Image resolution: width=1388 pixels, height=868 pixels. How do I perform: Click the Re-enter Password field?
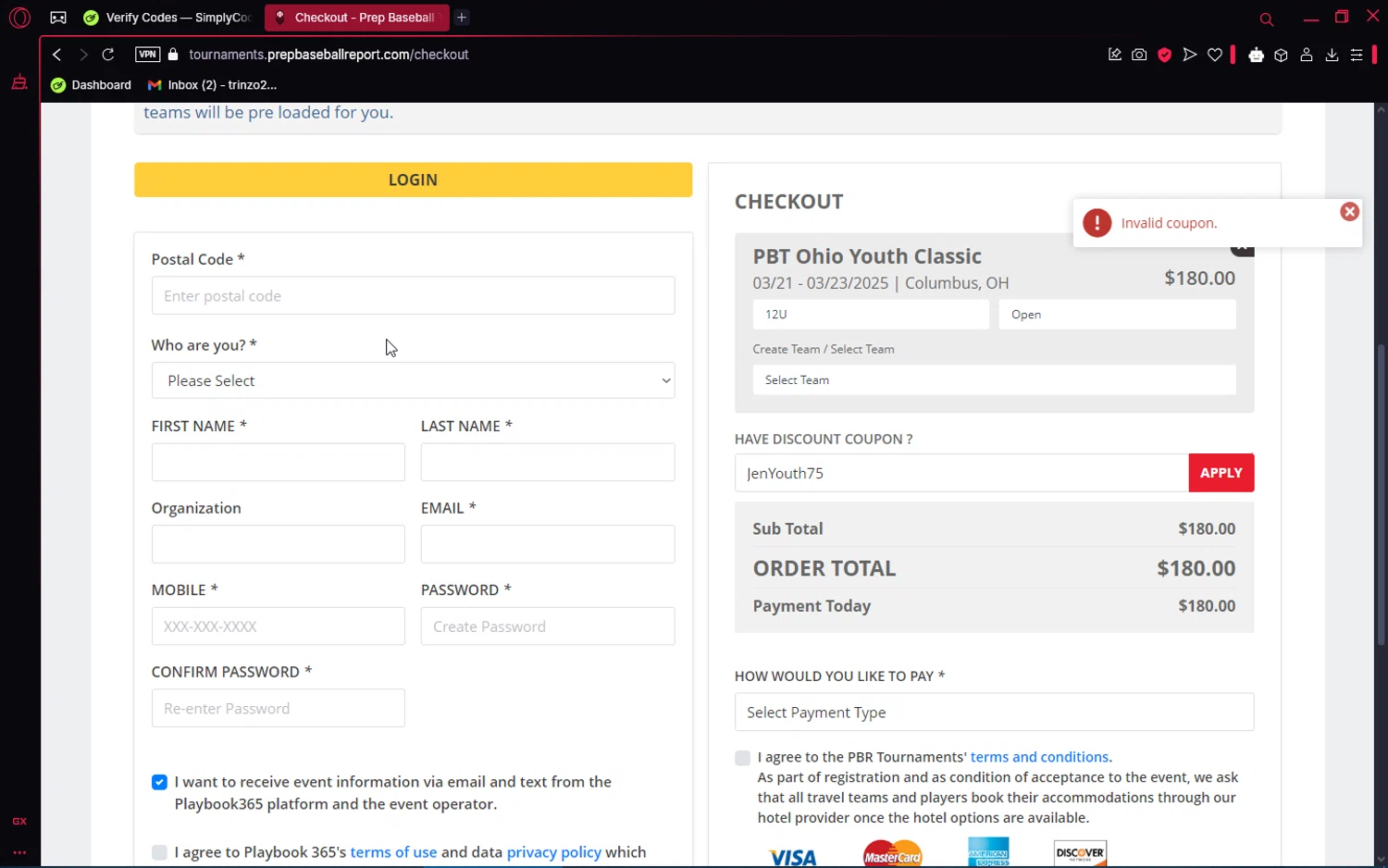(279, 708)
